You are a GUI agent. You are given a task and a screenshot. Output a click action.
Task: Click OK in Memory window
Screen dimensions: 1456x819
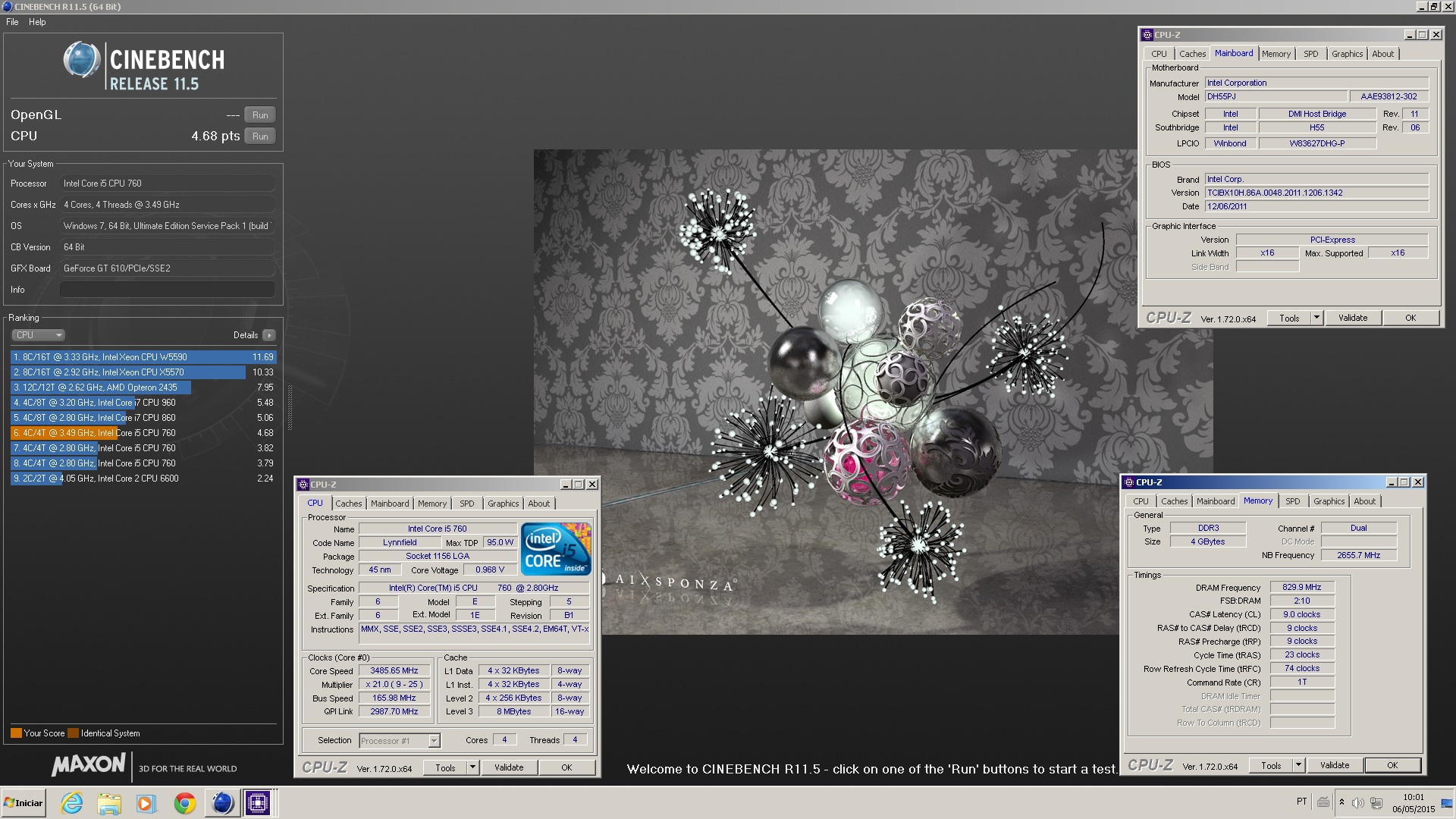(1392, 765)
